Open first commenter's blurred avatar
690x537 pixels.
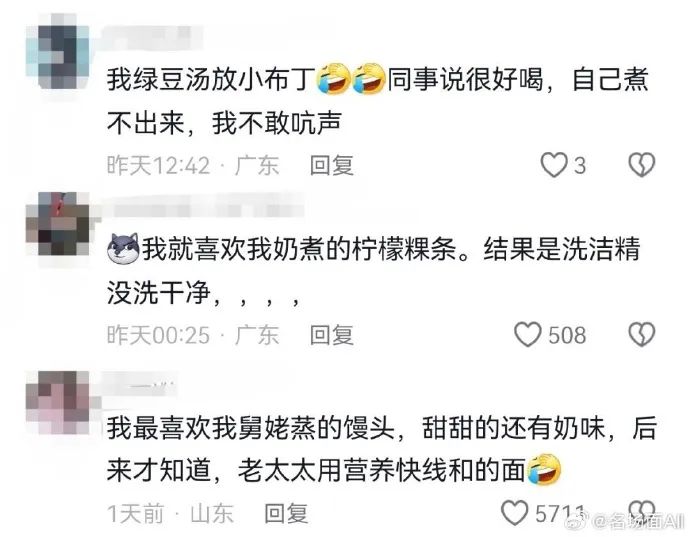(x=58, y=51)
